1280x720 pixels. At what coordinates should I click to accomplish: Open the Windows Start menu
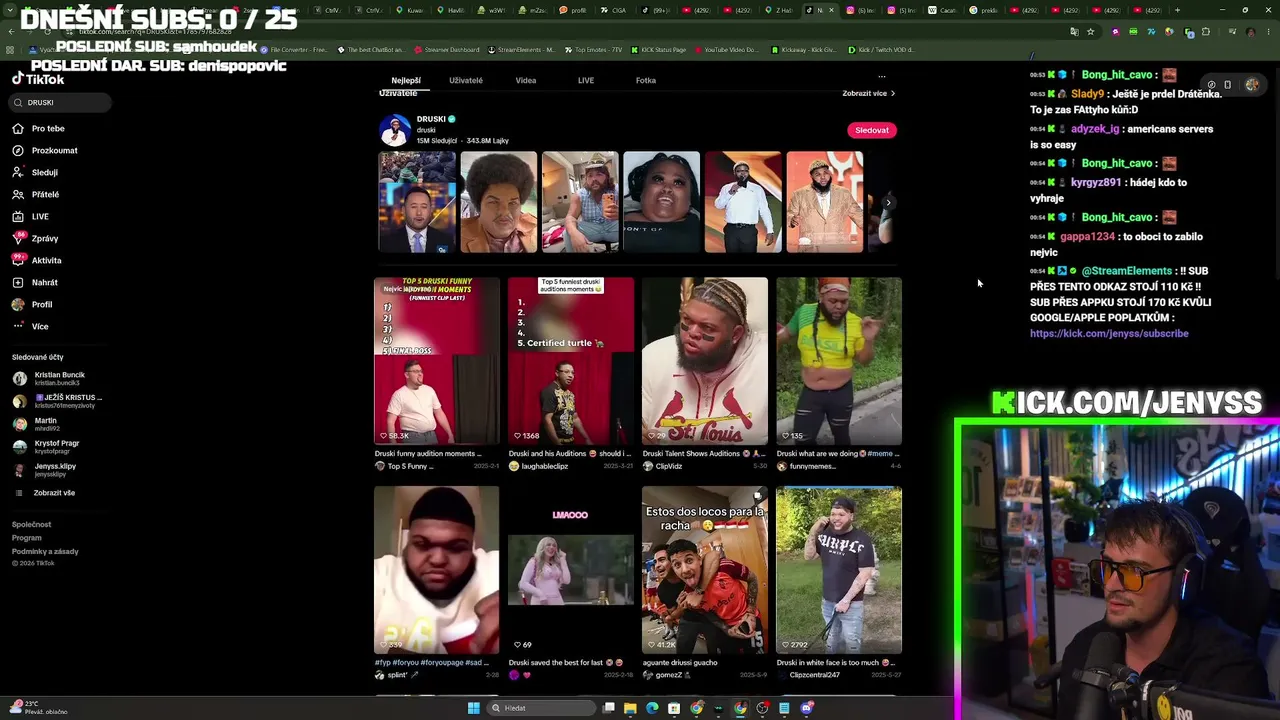click(x=473, y=708)
